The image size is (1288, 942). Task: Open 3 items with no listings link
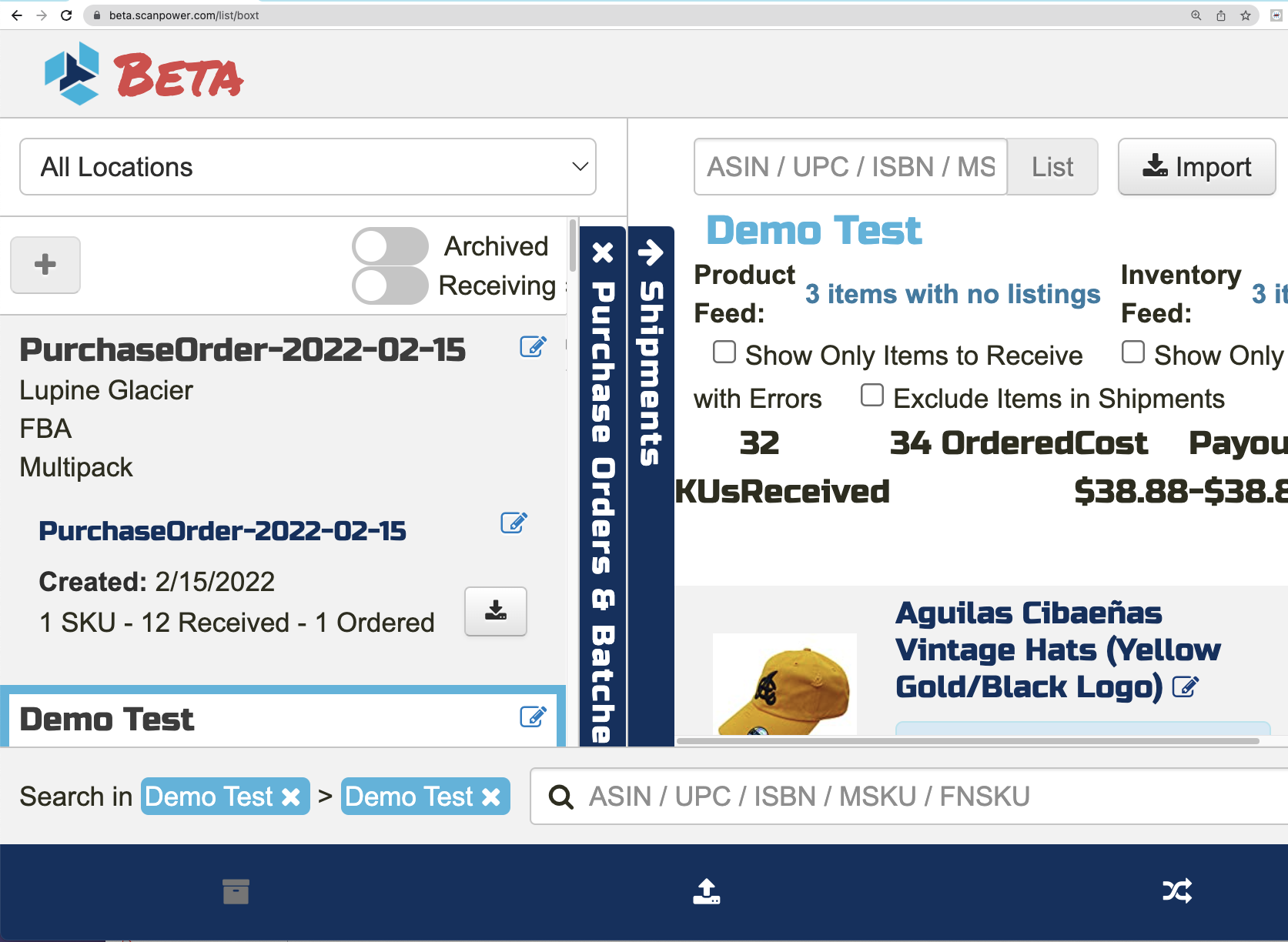click(953, 294)
